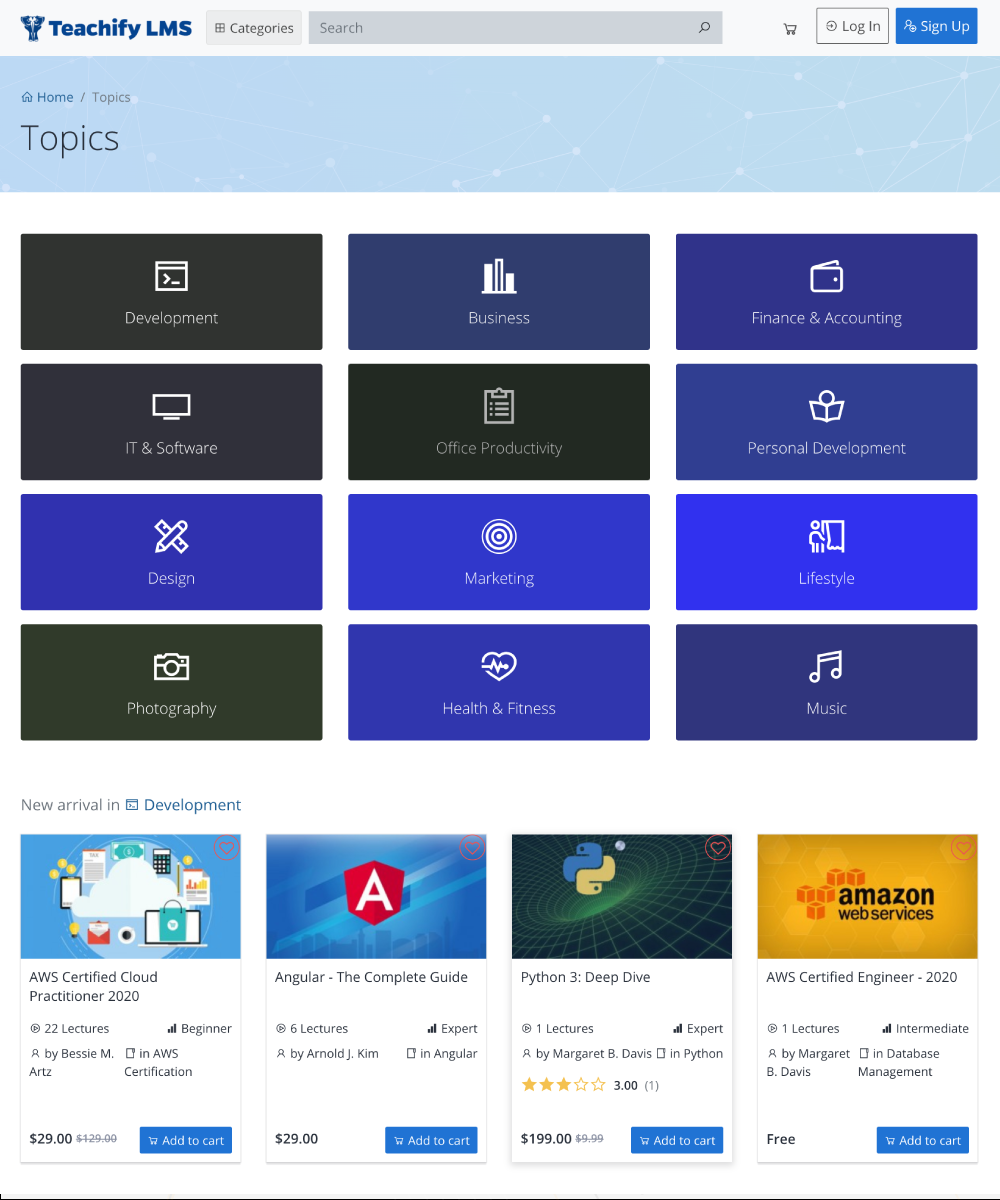Open the Photography camera icon
The height and width of the screenshot is (1200, 1000).
click(x=171, y=666)
